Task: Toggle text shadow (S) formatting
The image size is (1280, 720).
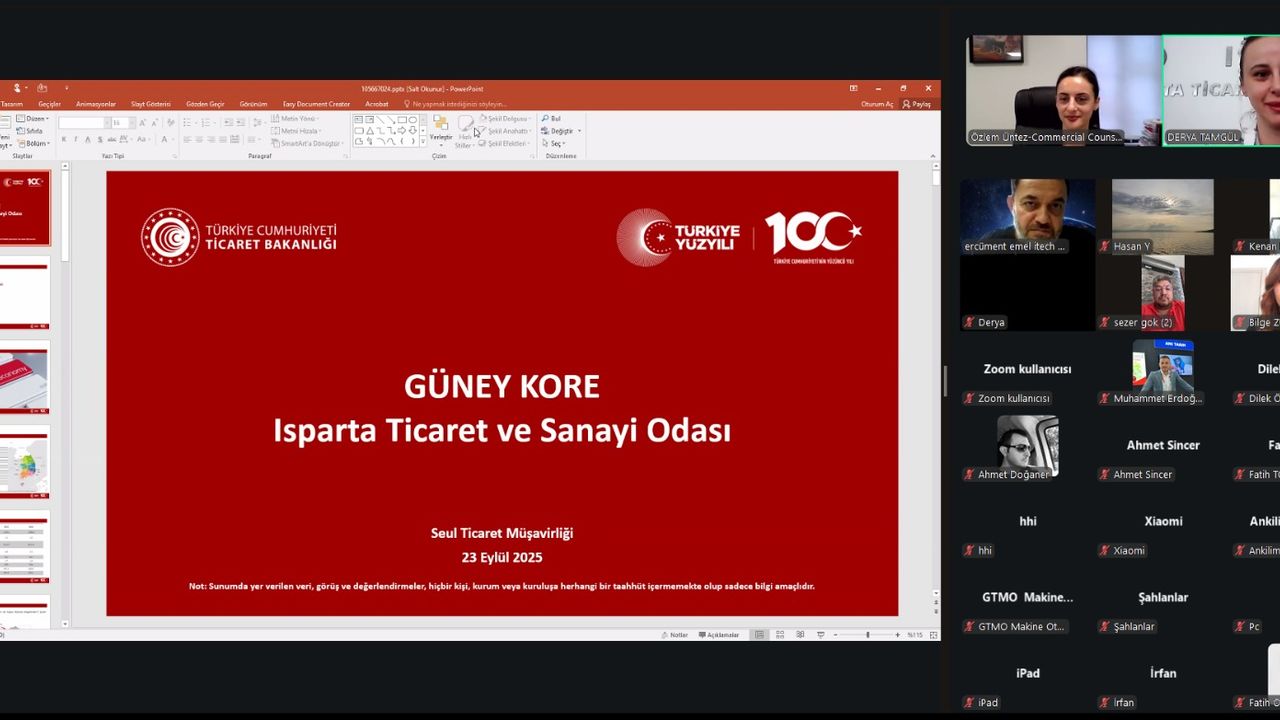Action: [x=100, y=140]
